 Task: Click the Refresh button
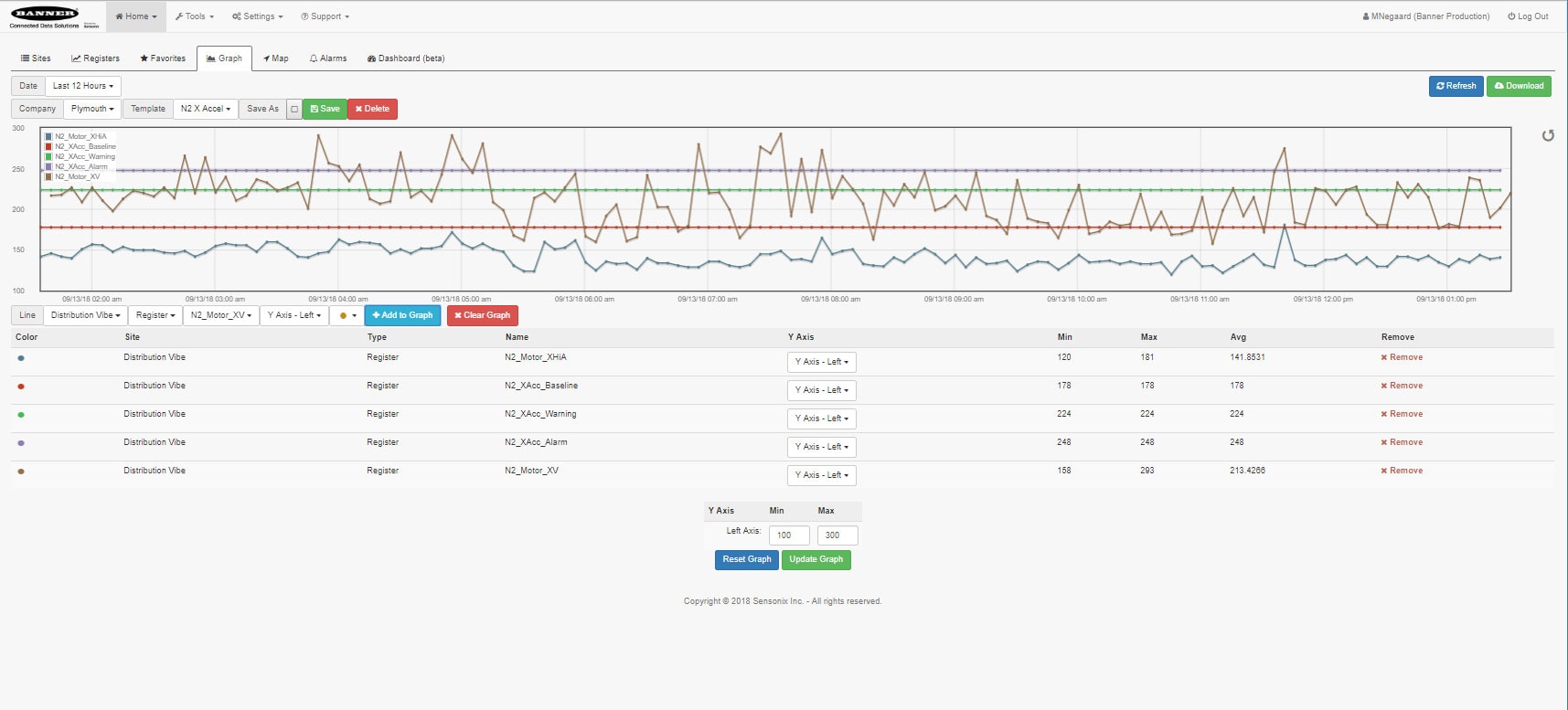point(1456,86)
